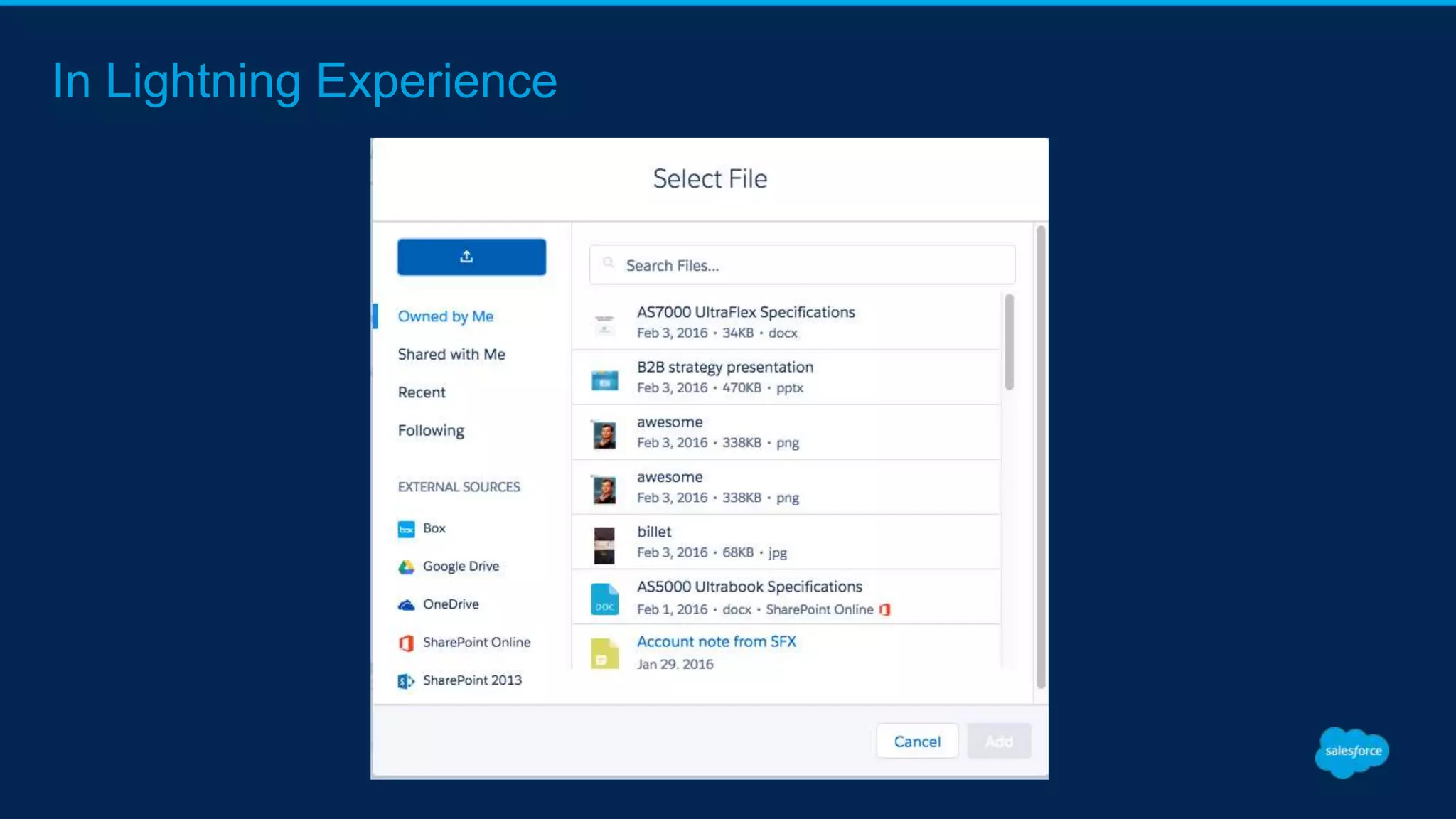The width and height of the screenshot is (1456, 819).
Task: Click the Google Drive logo icon
Action: [406, 567]
